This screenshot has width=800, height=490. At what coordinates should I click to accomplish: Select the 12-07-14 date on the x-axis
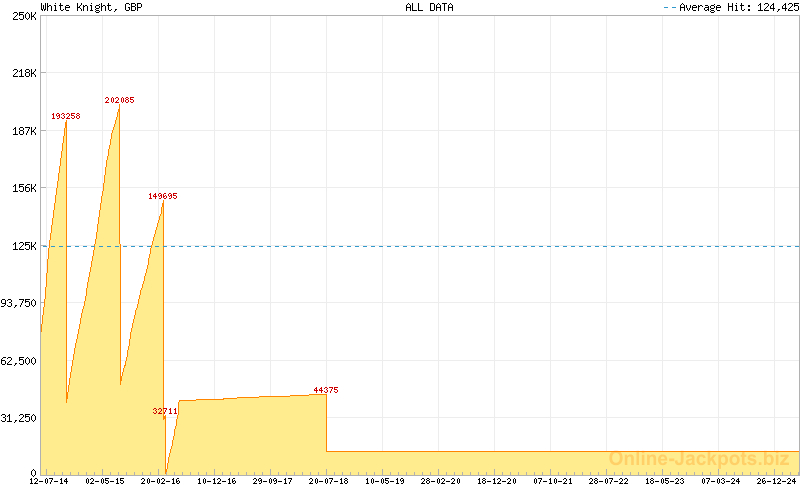click(x=49, y=481)
